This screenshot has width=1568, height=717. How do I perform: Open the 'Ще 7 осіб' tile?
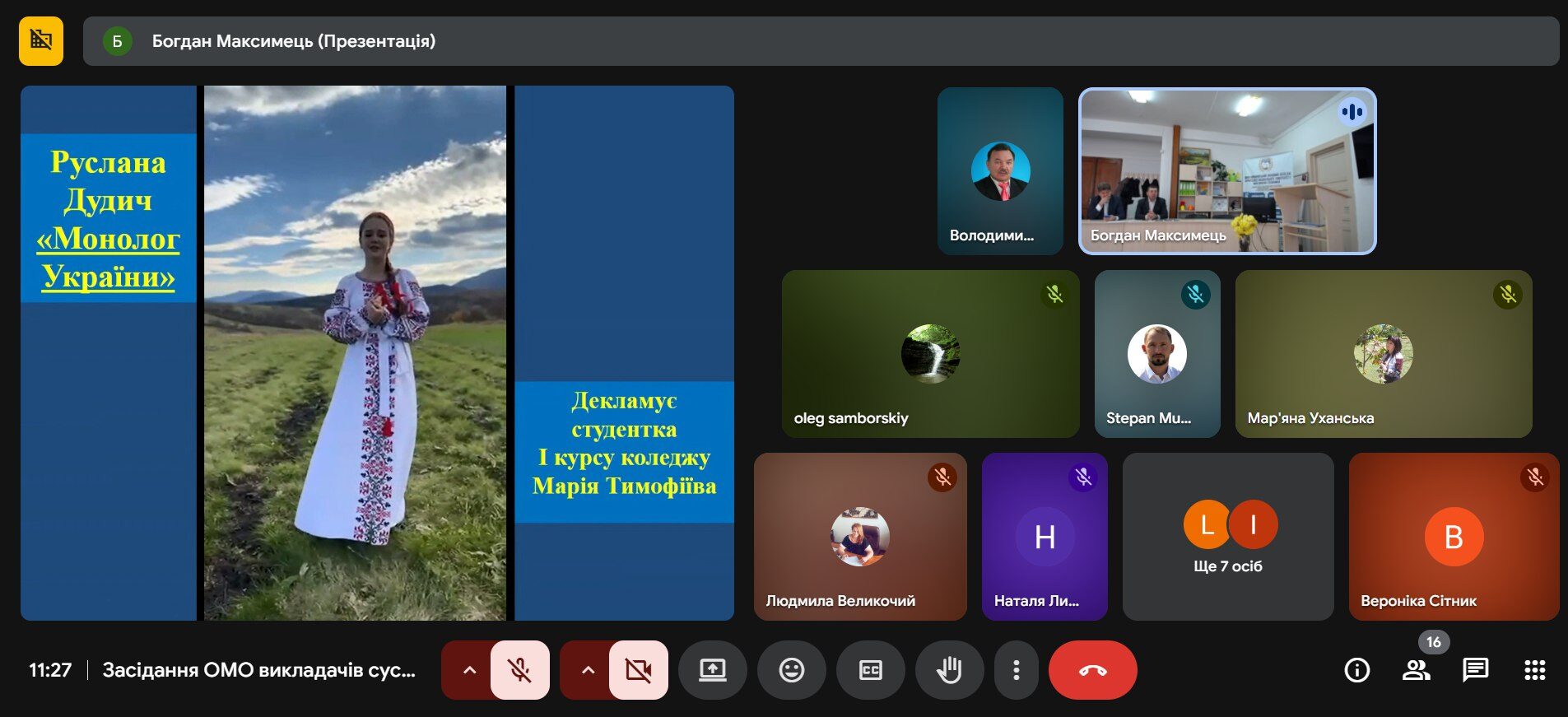pyautogui.click(x=1227, y=537)
